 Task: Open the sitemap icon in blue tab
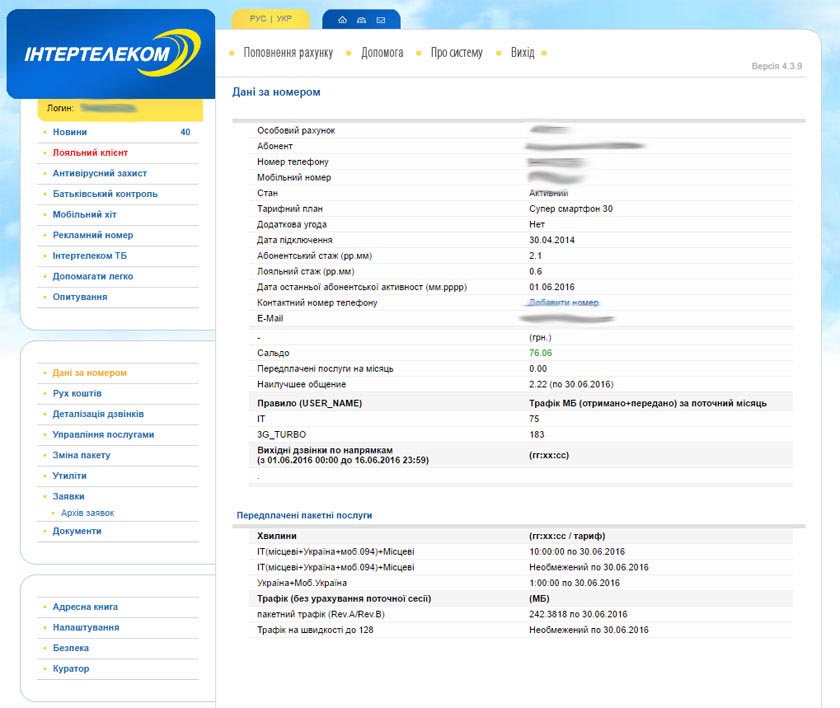coord(362,20)
